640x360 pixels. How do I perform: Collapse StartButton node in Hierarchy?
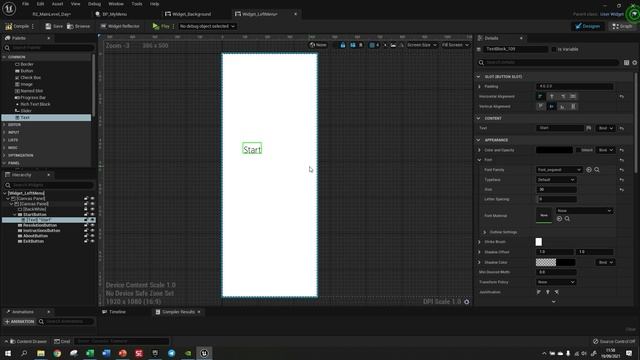(15, 214)
